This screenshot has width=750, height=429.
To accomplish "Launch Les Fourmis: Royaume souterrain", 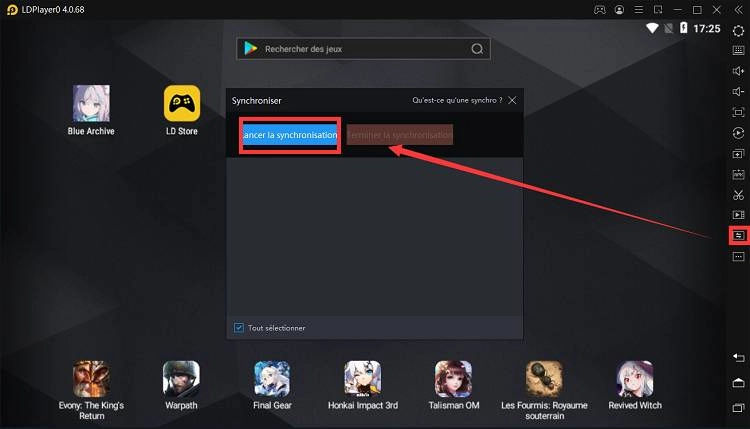I will point(544,379).
